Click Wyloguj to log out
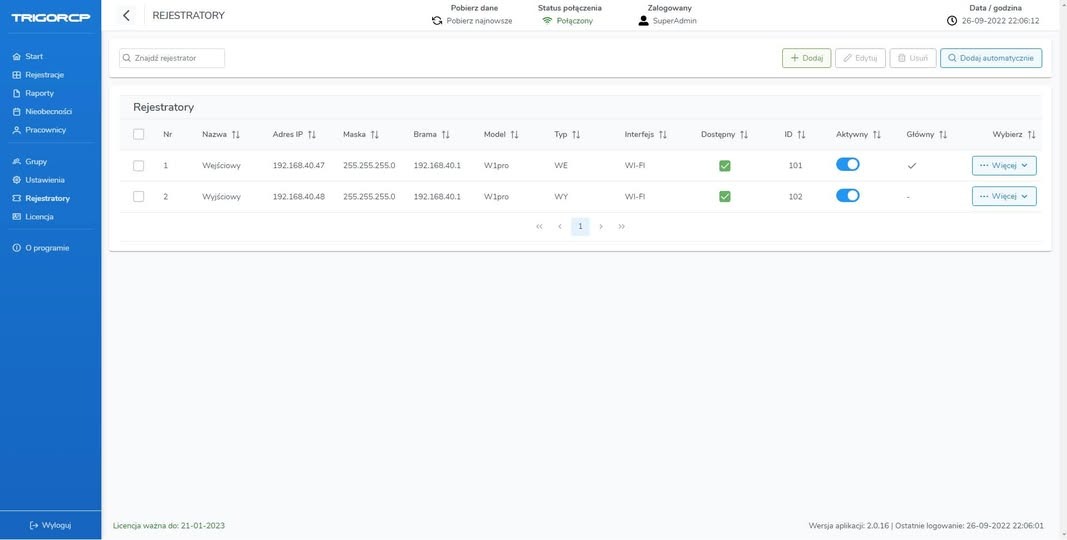 (x=50, y=525)
